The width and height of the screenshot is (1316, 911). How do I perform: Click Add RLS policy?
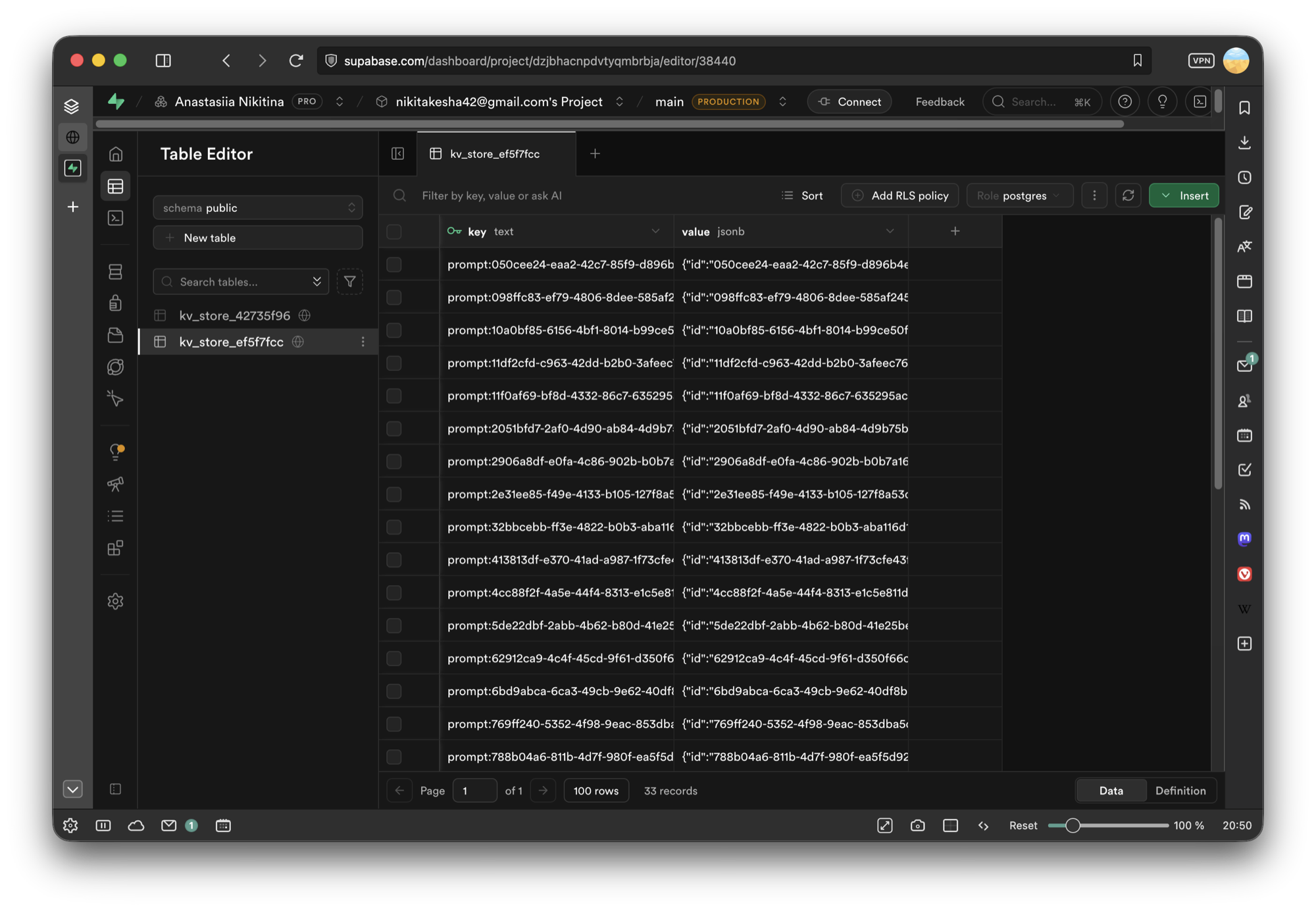point(899,195)
